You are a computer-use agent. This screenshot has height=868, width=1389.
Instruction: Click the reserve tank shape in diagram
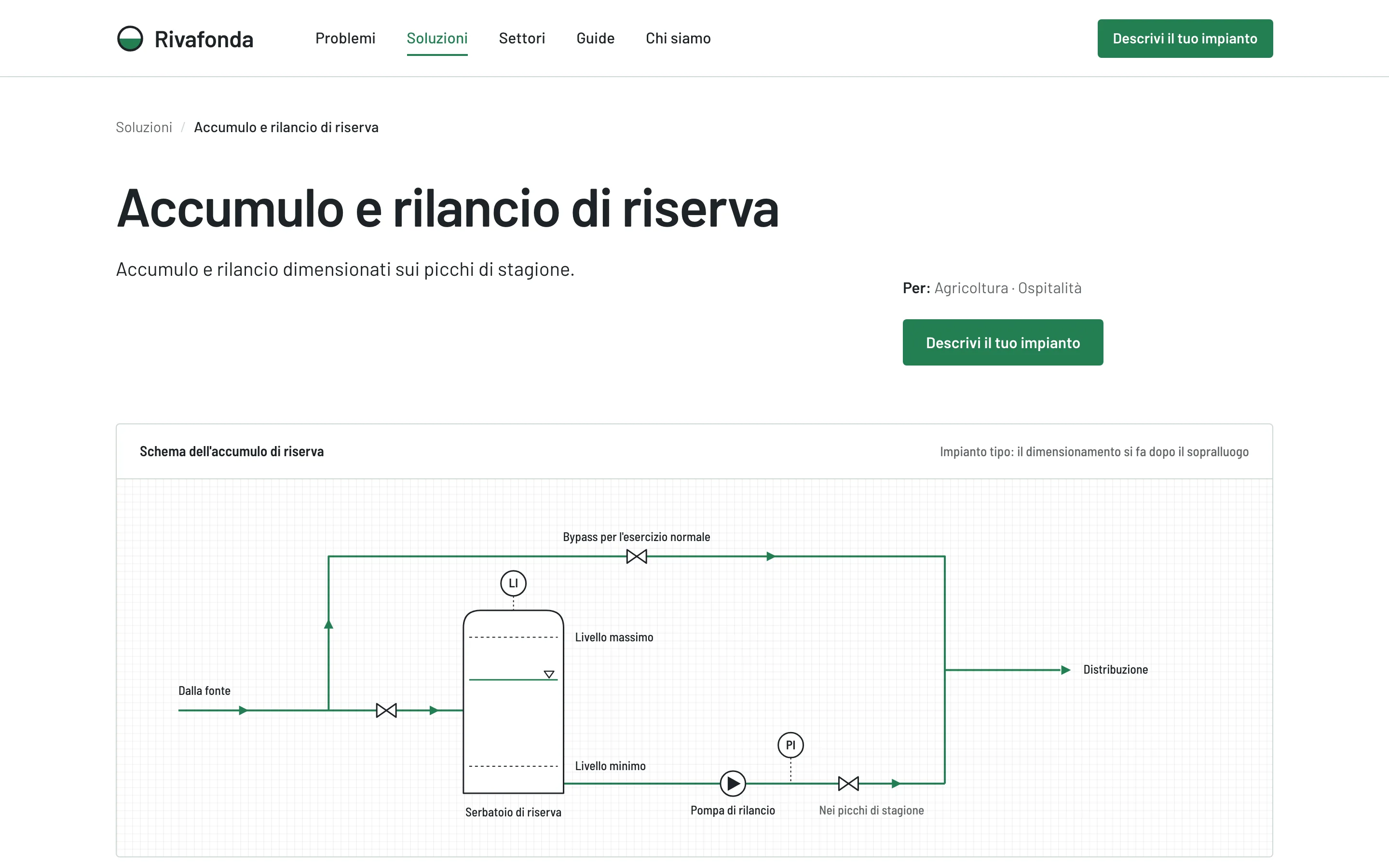click(513, 702)
